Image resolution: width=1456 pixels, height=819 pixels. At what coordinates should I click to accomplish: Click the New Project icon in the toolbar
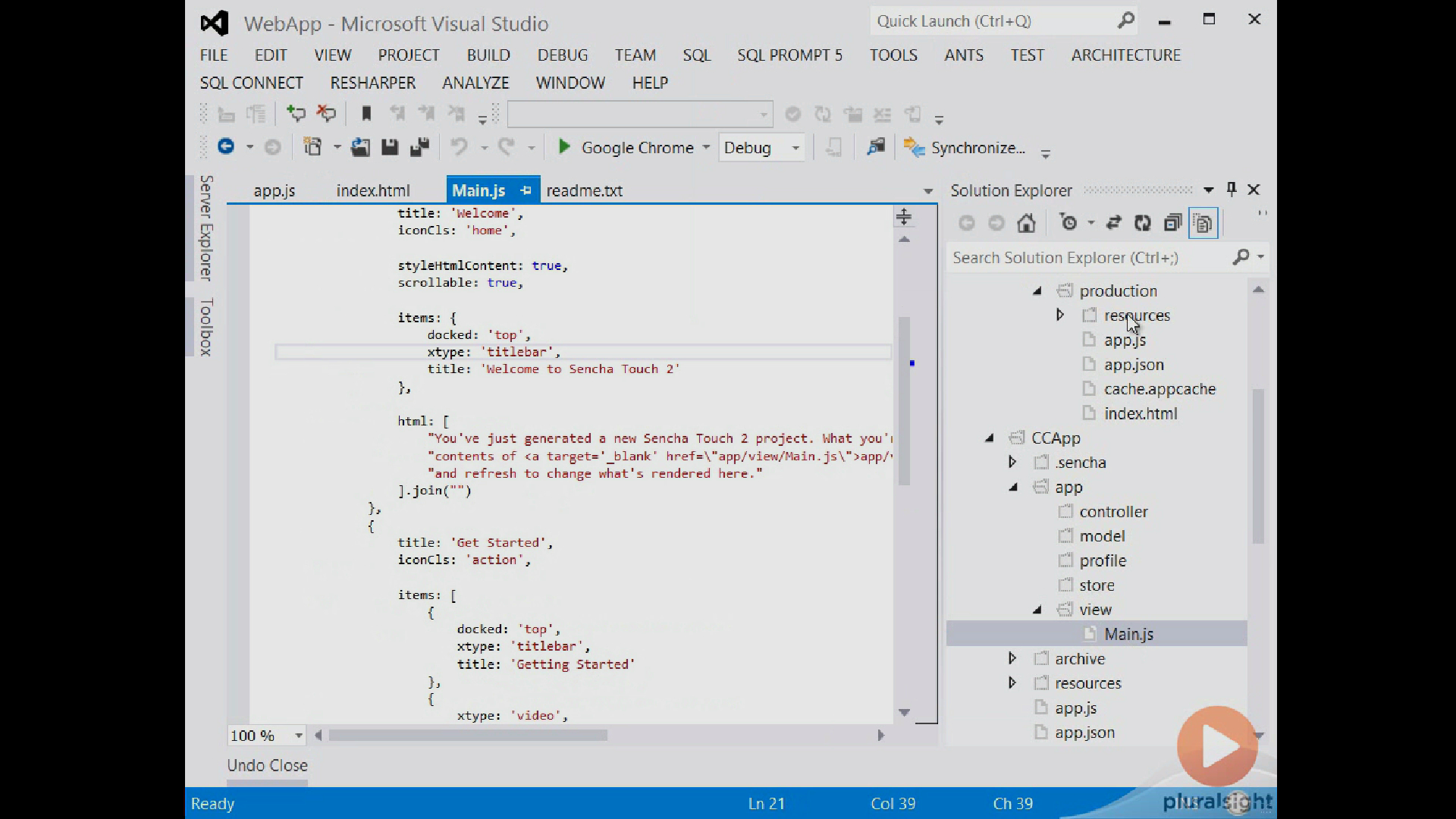(312, 147)
